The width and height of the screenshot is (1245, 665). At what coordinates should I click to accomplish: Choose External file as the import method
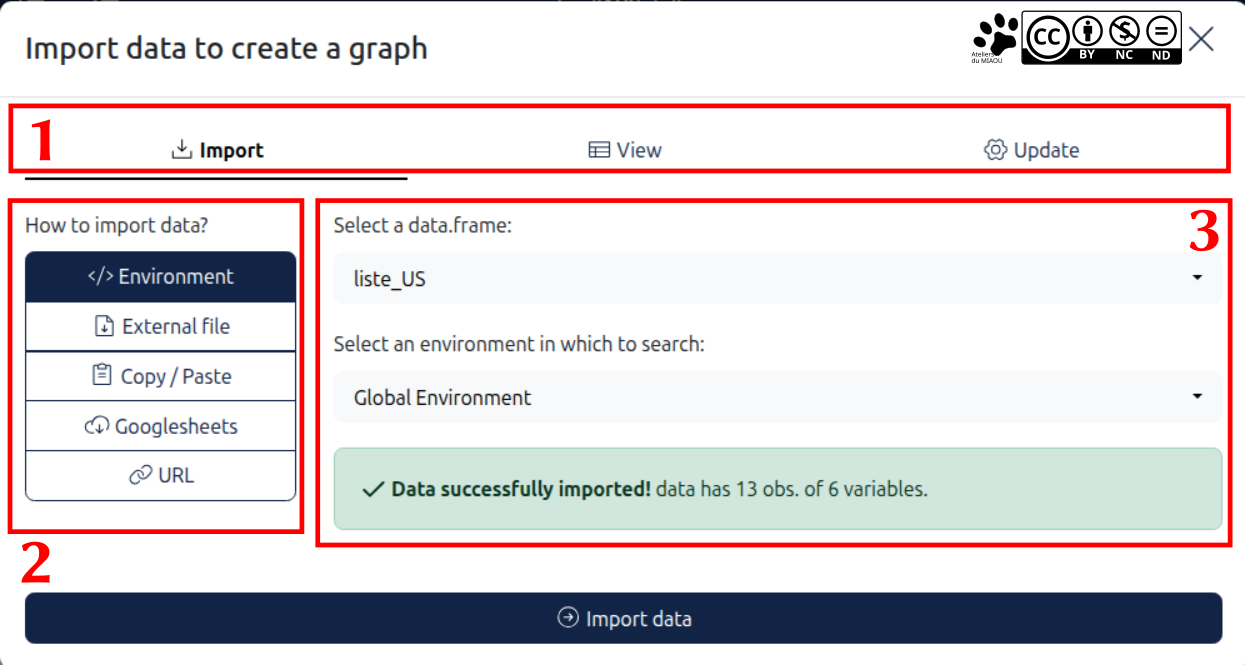(161, 327)
